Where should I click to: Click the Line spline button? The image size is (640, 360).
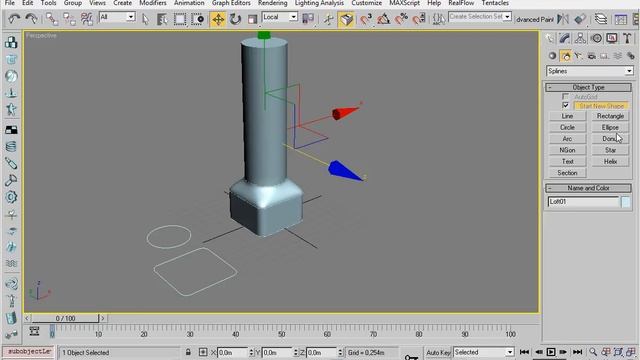567,116
